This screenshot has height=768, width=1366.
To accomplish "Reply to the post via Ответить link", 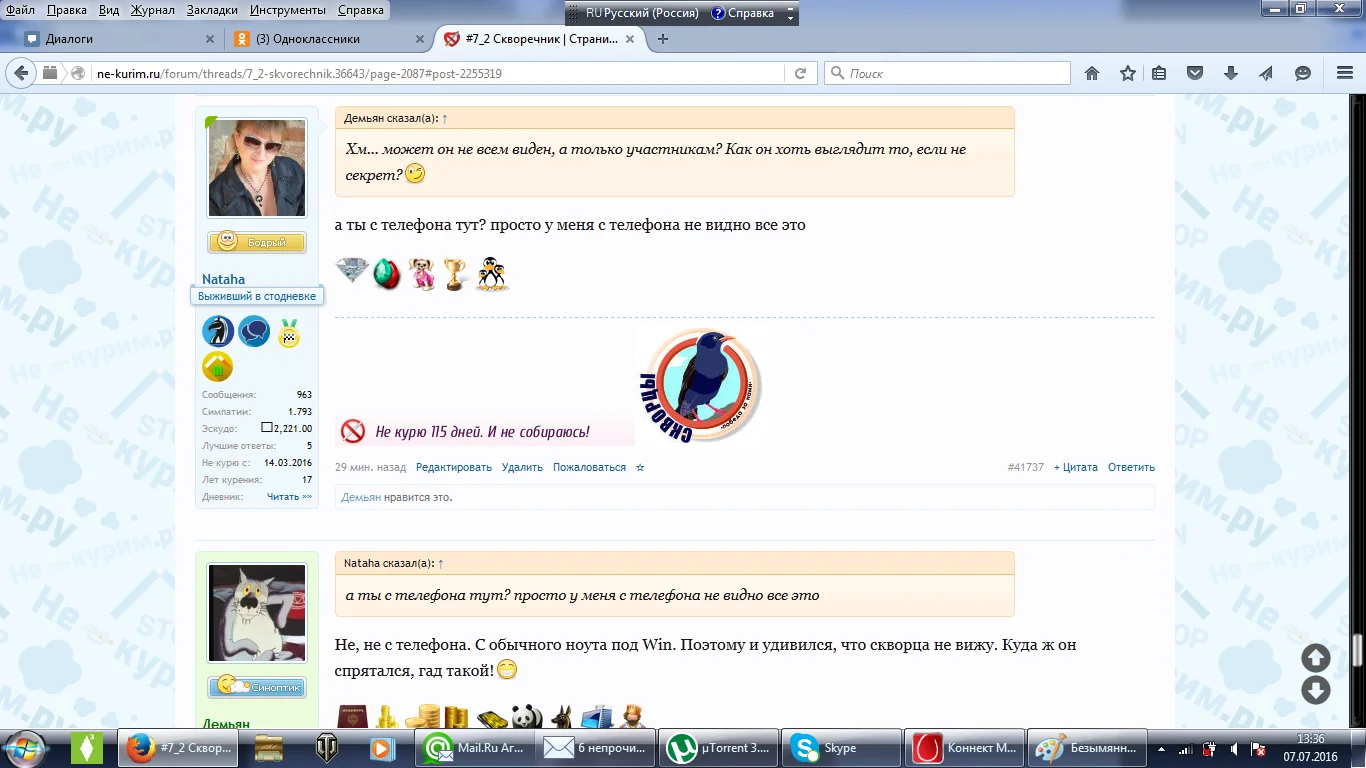I will point(1131,467).
